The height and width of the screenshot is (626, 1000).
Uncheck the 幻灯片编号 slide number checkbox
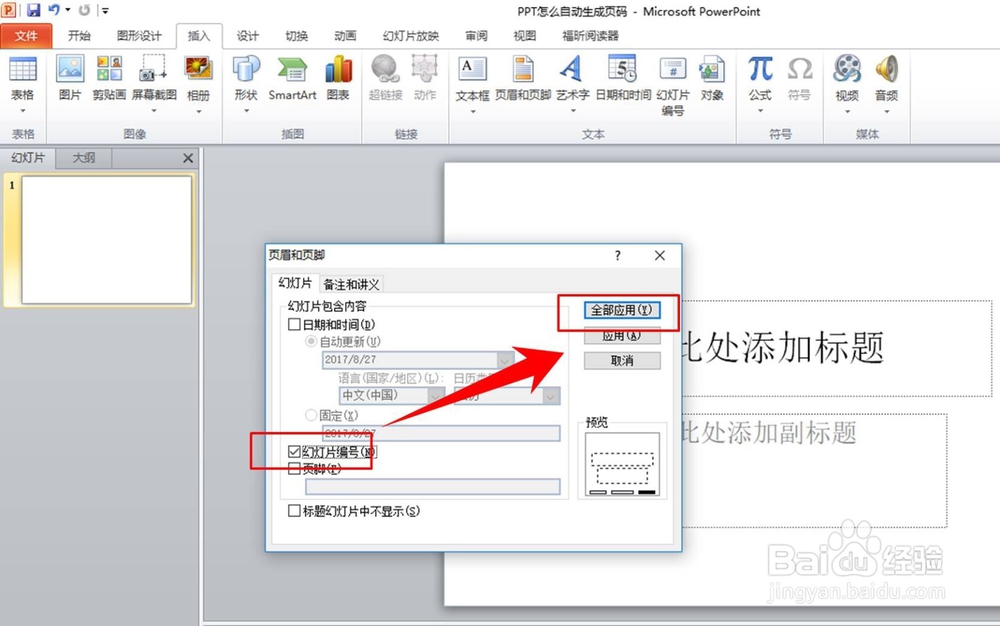(x=294, y=451)
